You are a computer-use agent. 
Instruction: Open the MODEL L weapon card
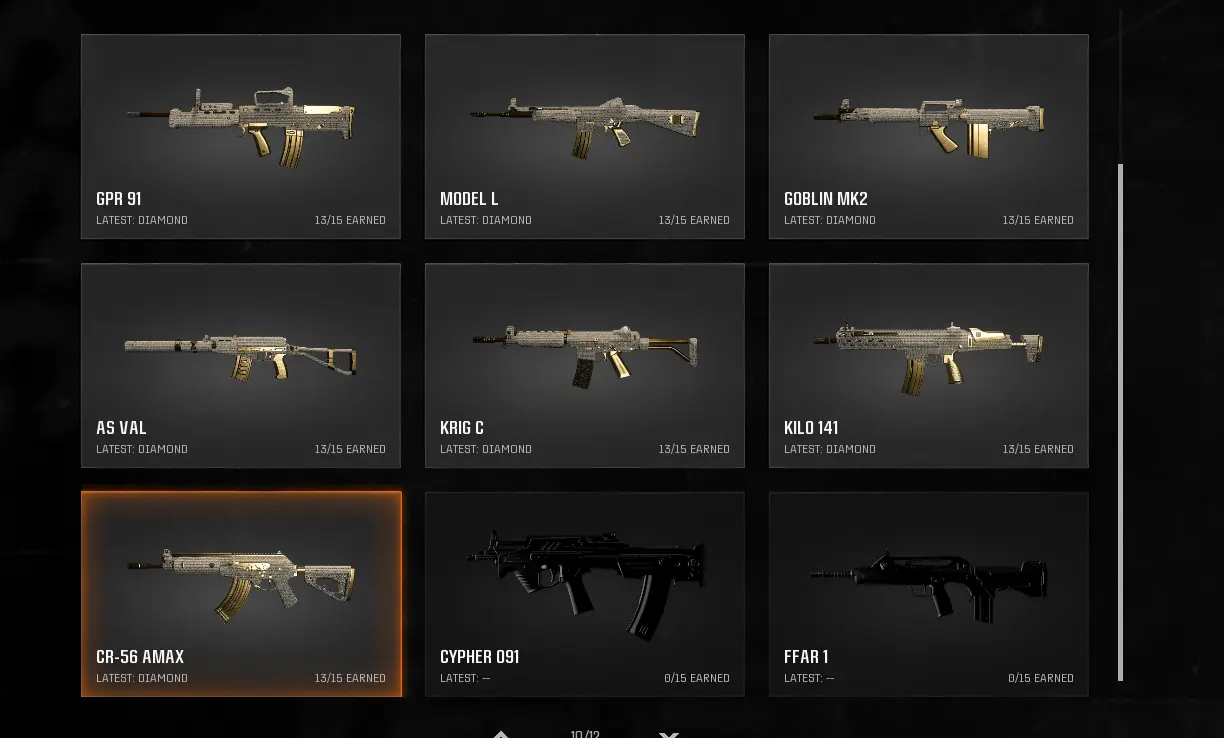pos(585,137)
